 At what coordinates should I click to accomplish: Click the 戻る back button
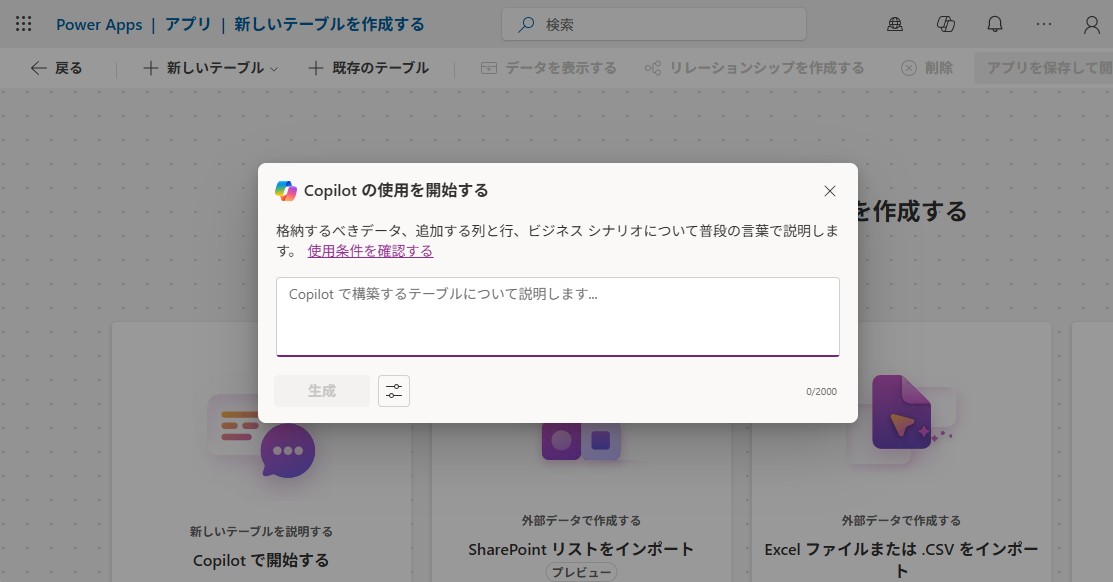tap(57, 68)
